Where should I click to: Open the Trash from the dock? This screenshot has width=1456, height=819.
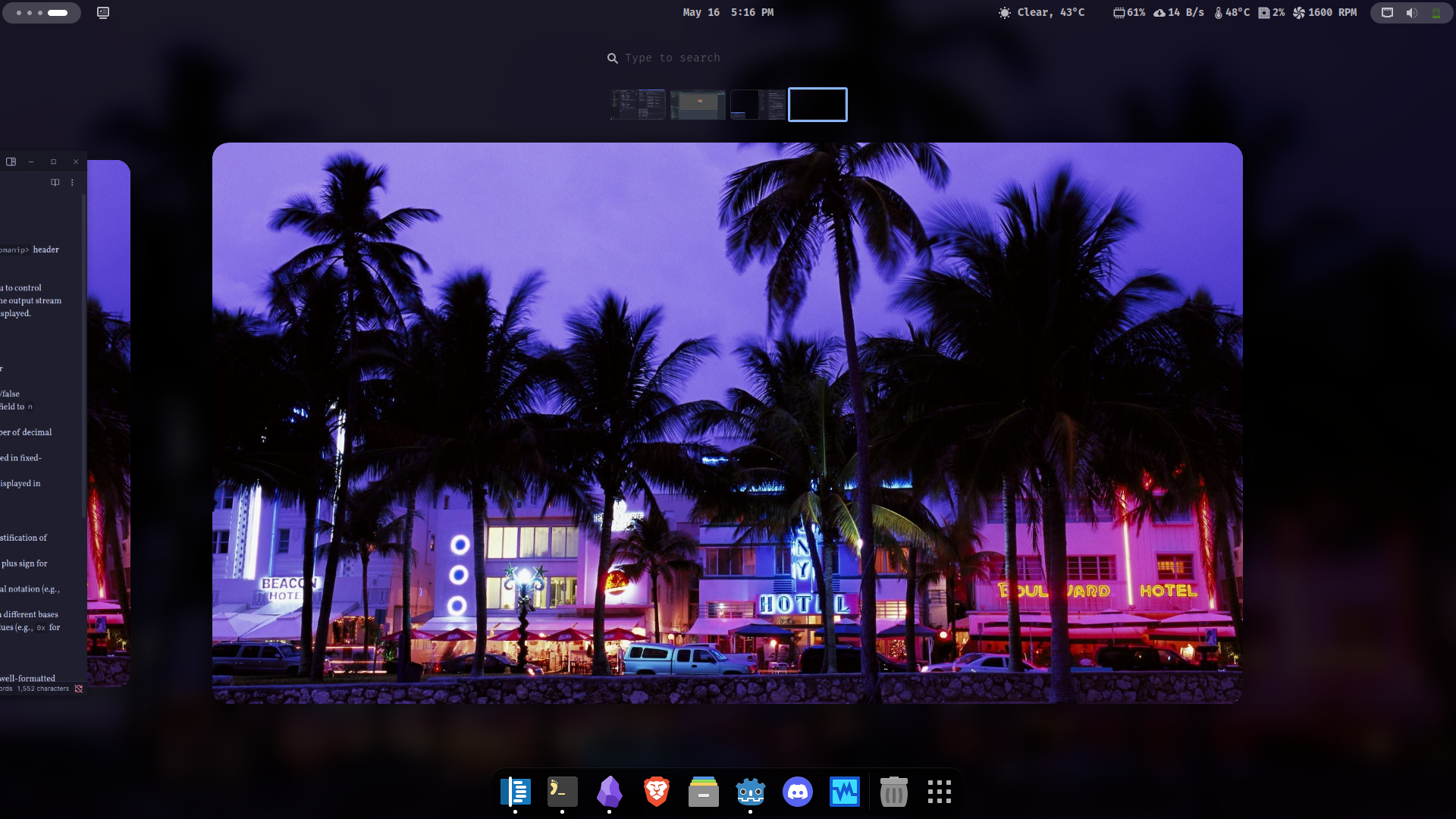(893, 792)
